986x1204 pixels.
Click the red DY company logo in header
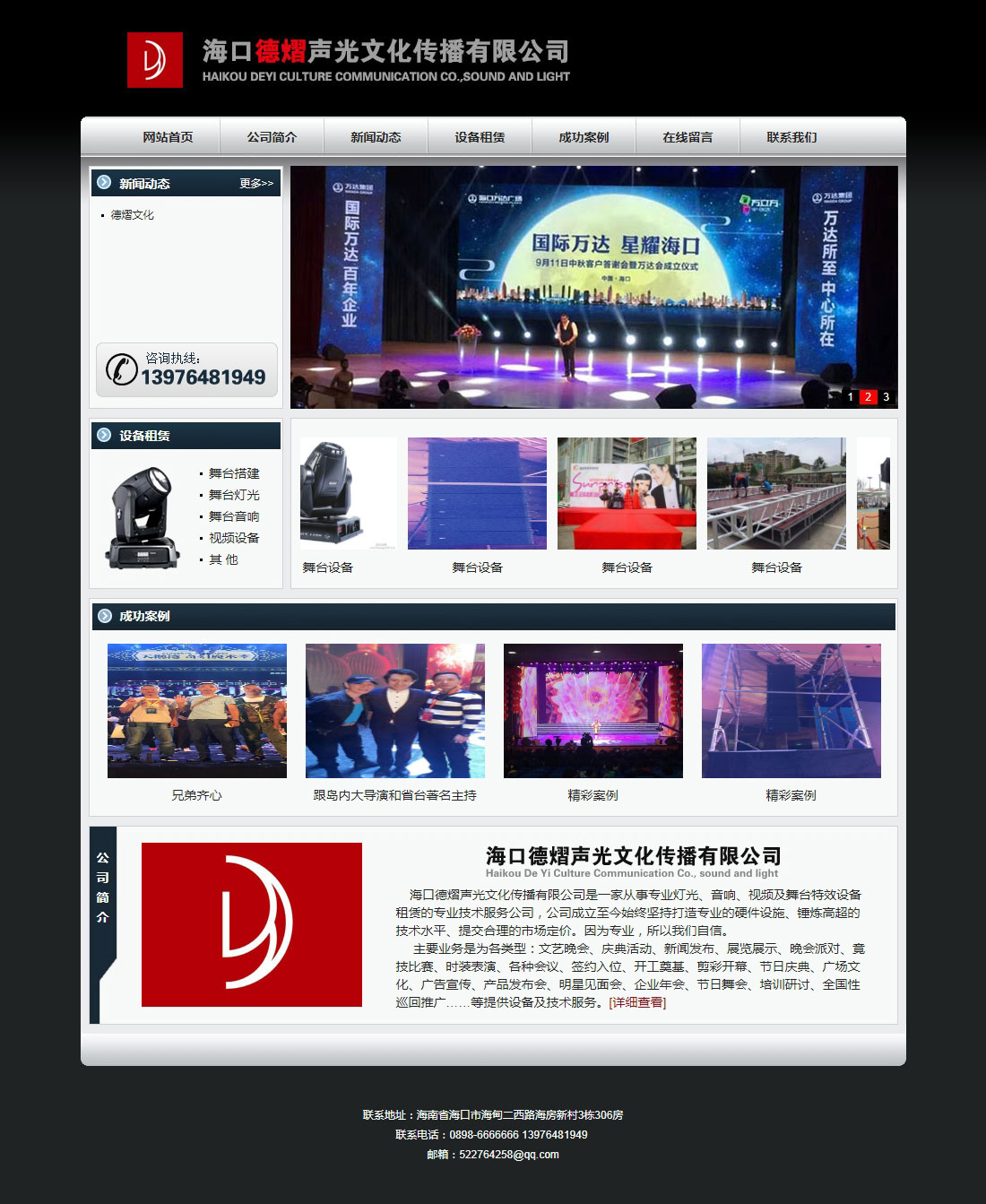154,60
